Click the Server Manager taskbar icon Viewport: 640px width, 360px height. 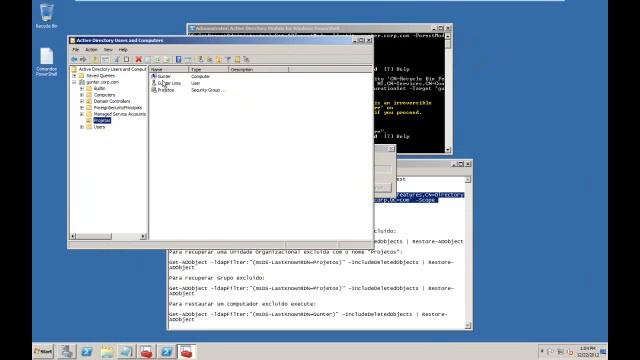coord(67,351)
